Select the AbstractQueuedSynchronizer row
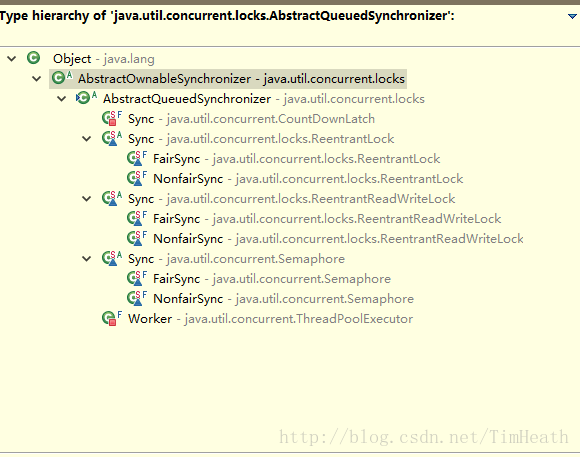 click(263, 99)
